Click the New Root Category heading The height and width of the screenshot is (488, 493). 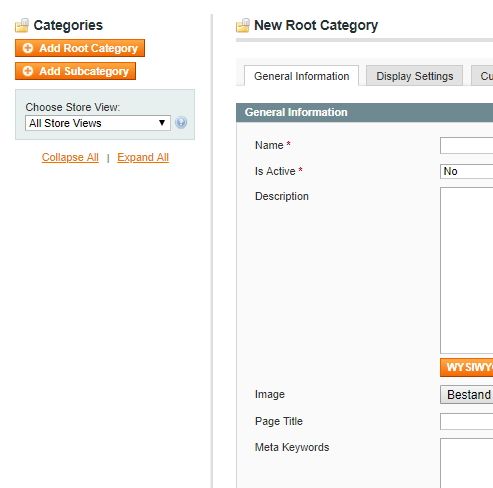316,25
